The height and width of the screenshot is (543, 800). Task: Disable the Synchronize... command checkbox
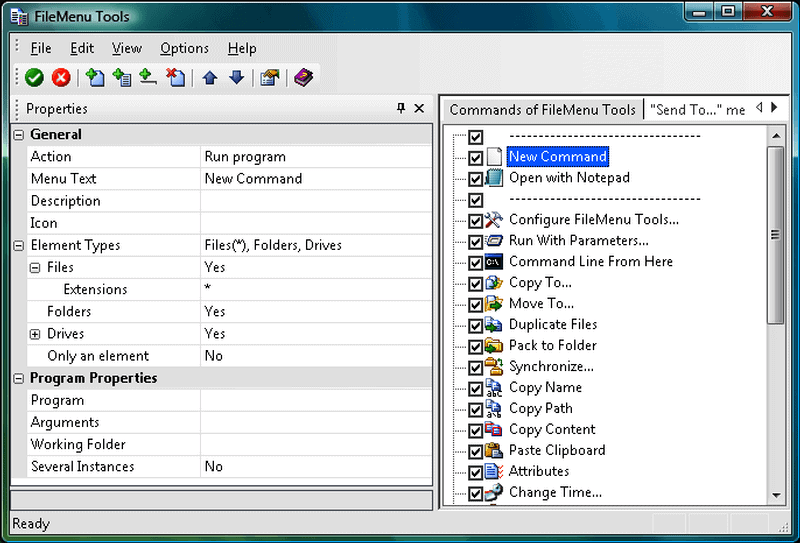(x=475, y=367)
